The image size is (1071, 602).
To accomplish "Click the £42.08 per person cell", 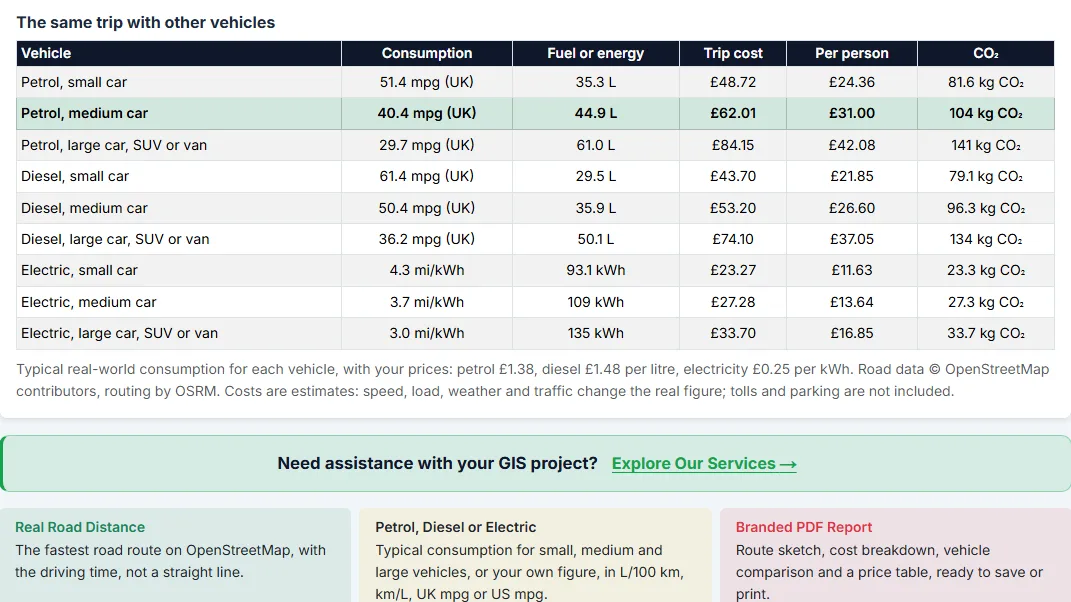I will point(852,145).
